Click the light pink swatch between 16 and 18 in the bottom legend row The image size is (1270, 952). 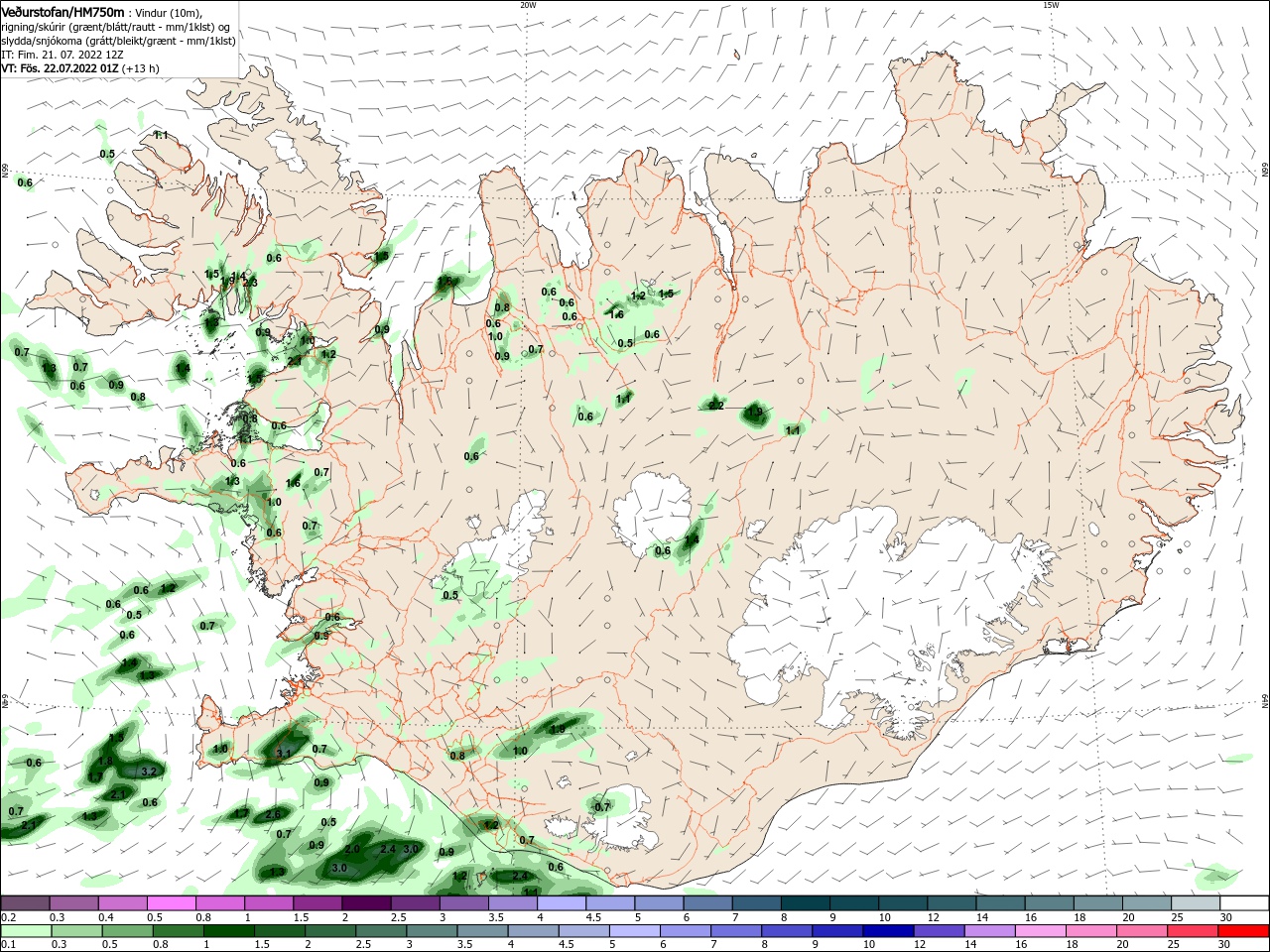tap(1039, 931)
